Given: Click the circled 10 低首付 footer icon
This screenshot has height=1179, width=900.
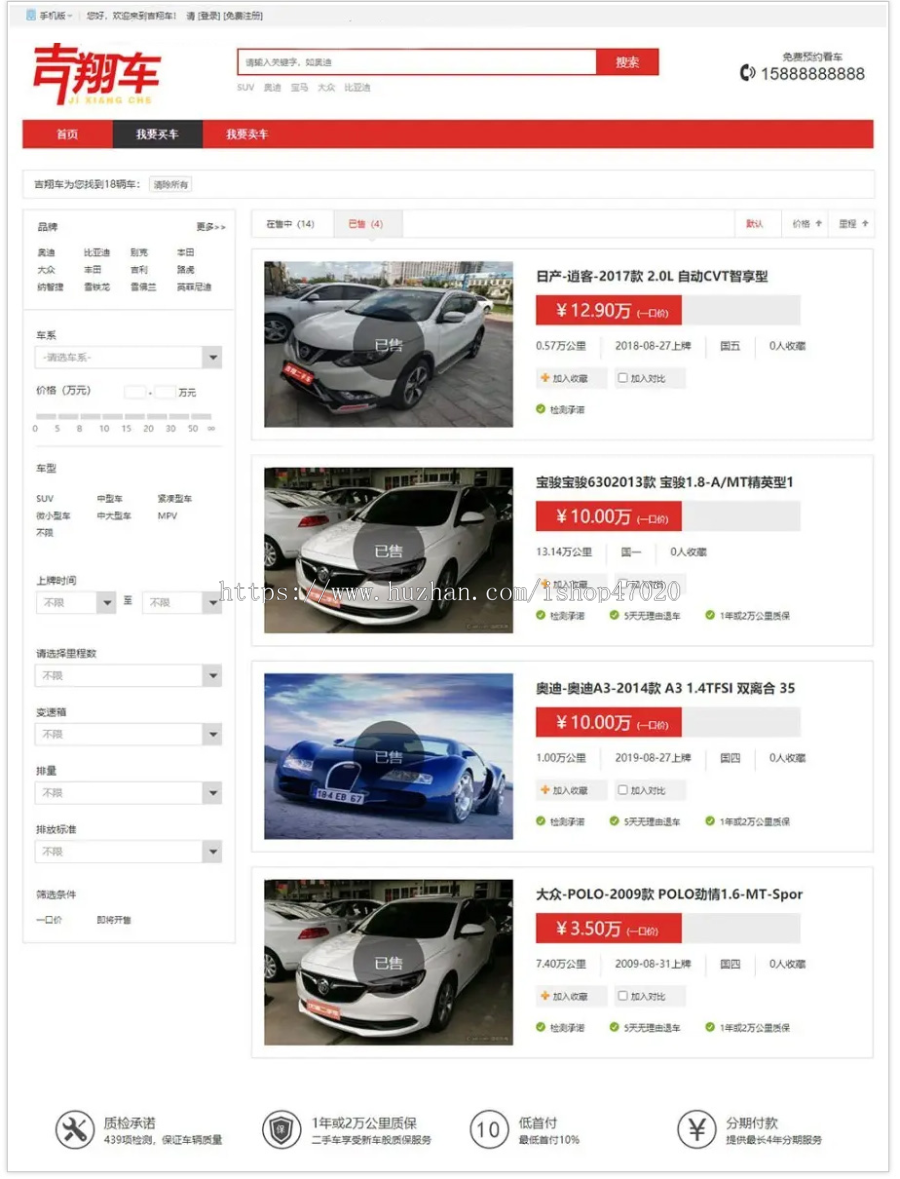Looking at the screenshot, I should 488,1129.
